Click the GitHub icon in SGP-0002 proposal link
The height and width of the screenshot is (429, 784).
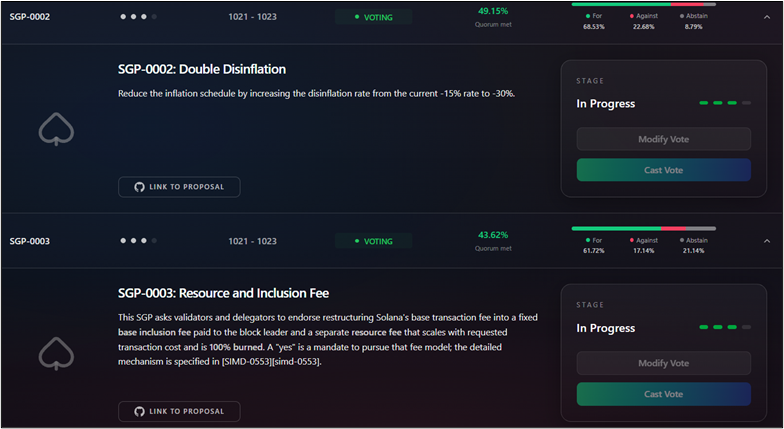[140, 186]
